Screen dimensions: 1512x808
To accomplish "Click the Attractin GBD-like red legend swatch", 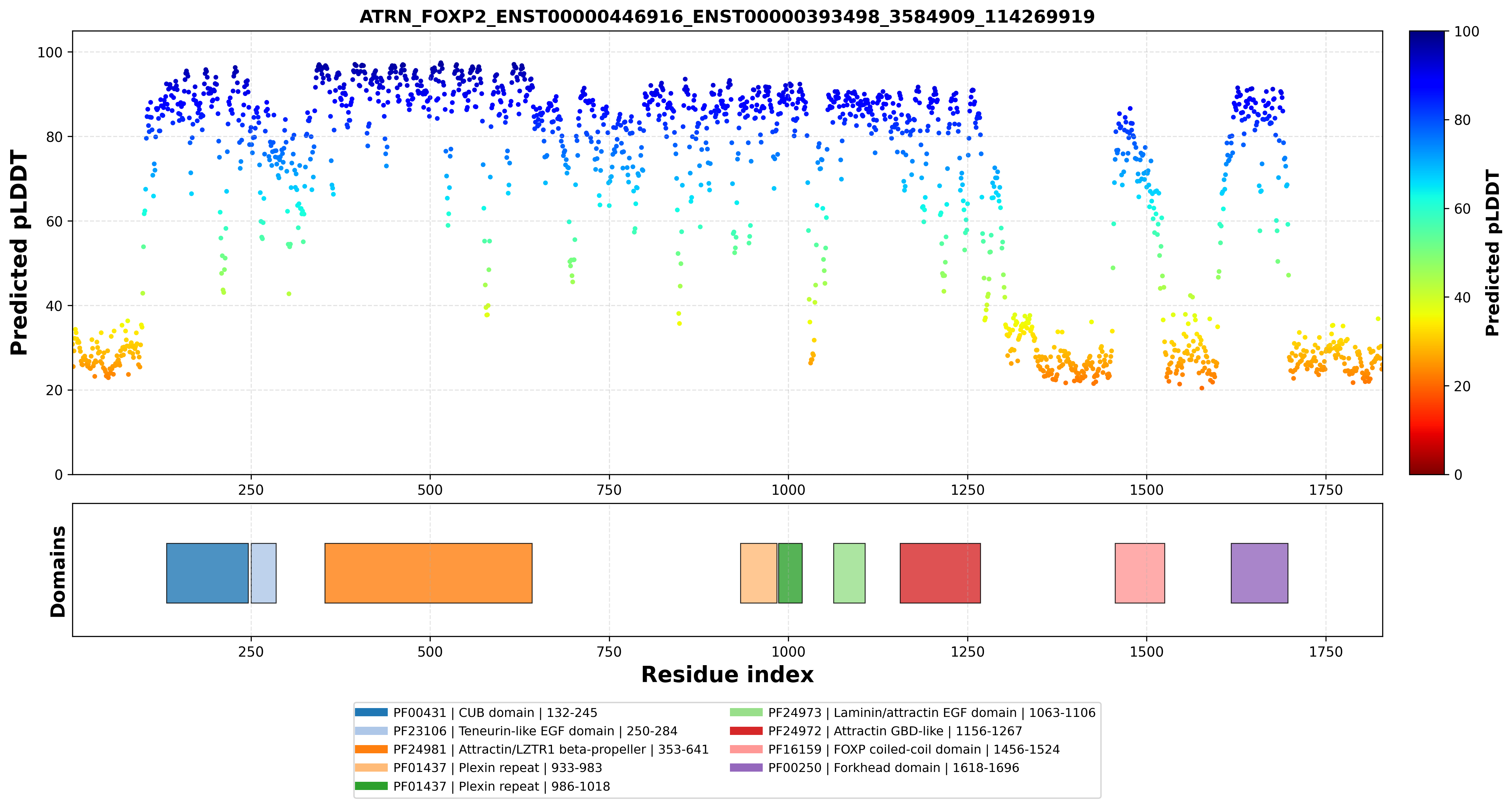I will (746, 731).
